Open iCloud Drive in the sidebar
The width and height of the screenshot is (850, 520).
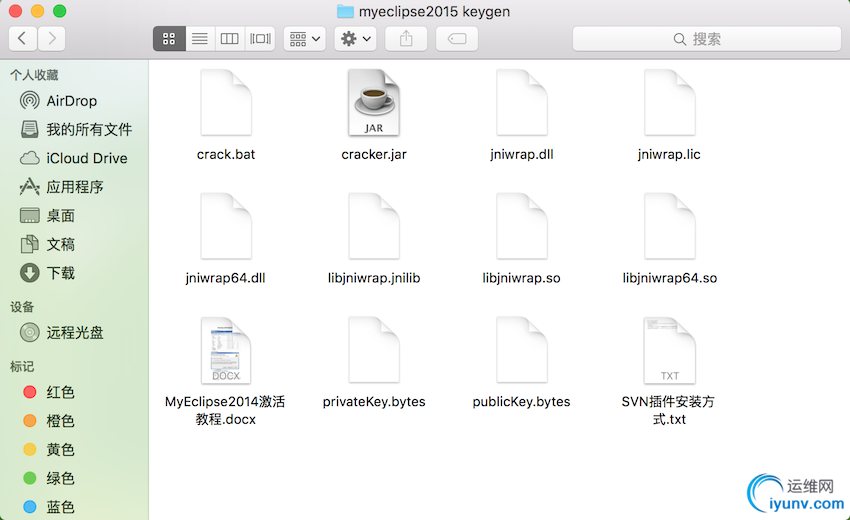pyautogui.click(x=73, y=158)
